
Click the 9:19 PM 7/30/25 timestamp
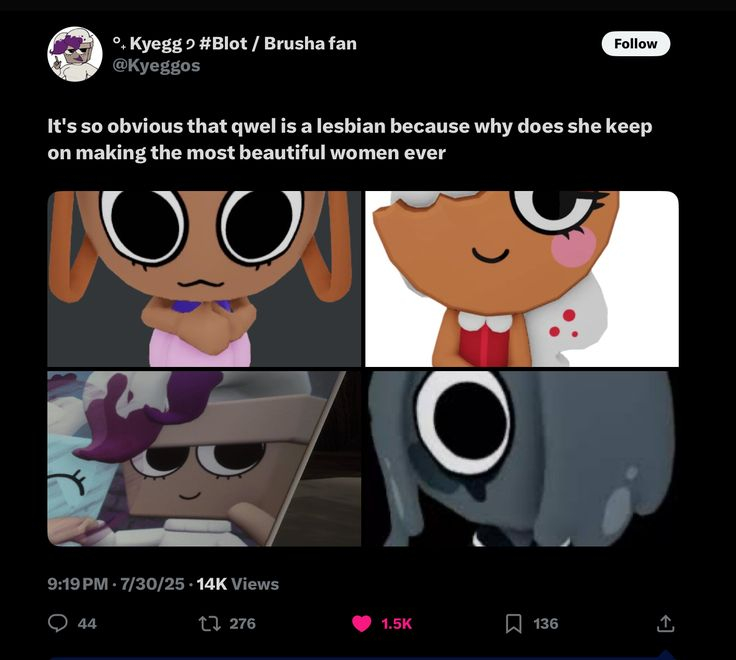tap(116, 584)
